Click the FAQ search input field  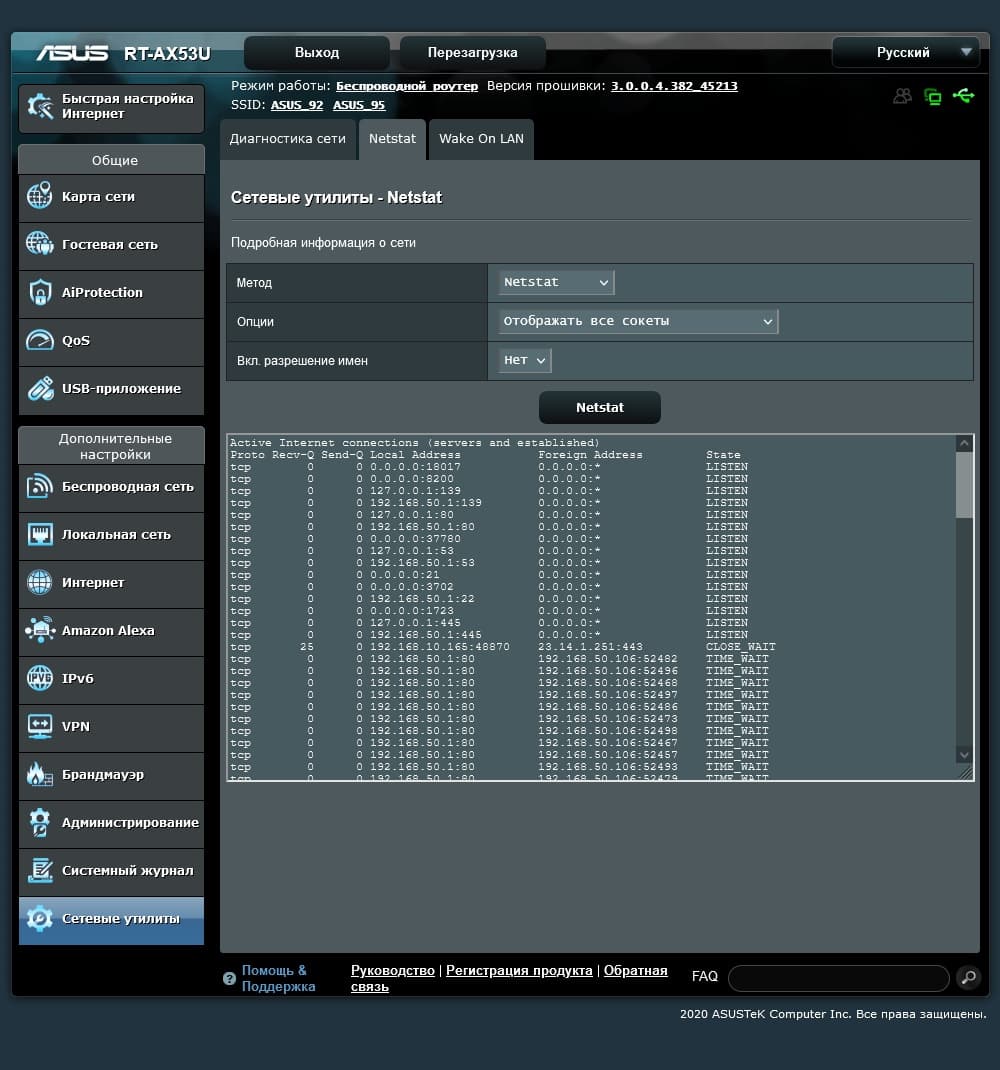(838, 978)
